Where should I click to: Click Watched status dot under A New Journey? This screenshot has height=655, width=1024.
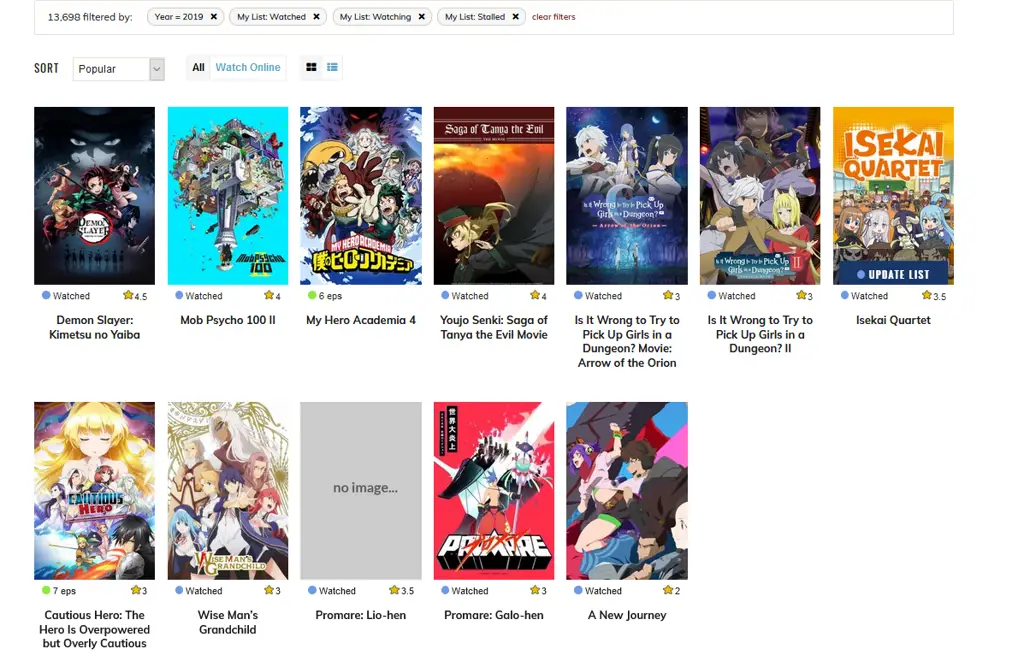(x=578, y=590)
